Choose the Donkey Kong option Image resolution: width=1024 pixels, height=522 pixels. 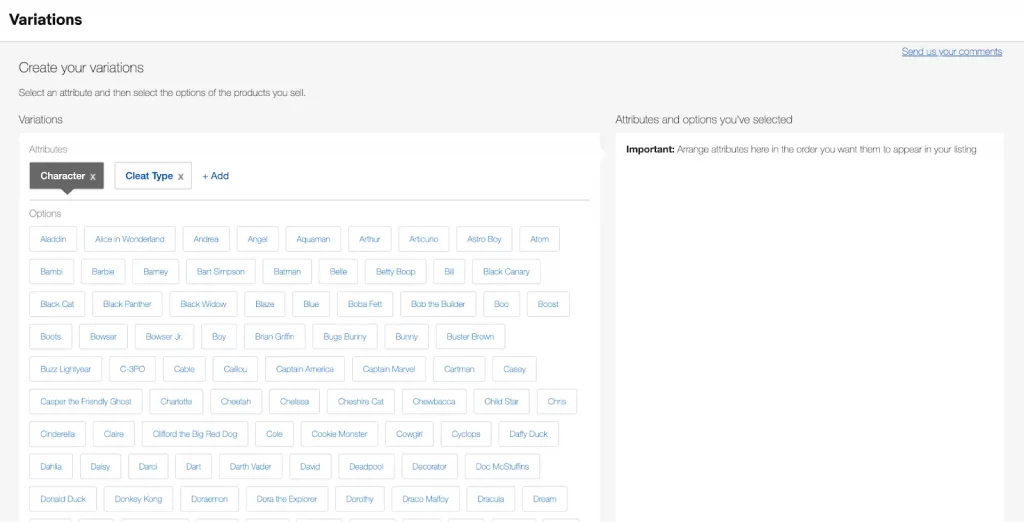138,499
